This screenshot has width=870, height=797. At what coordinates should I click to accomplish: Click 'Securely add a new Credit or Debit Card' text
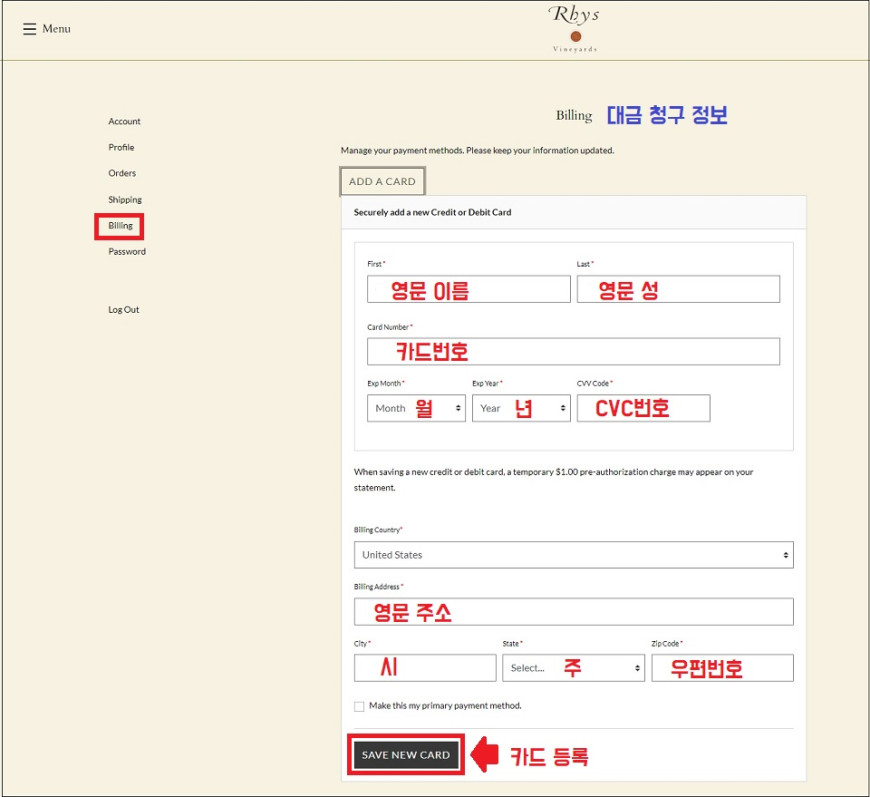pyautogui.click(x=432, y=212)
